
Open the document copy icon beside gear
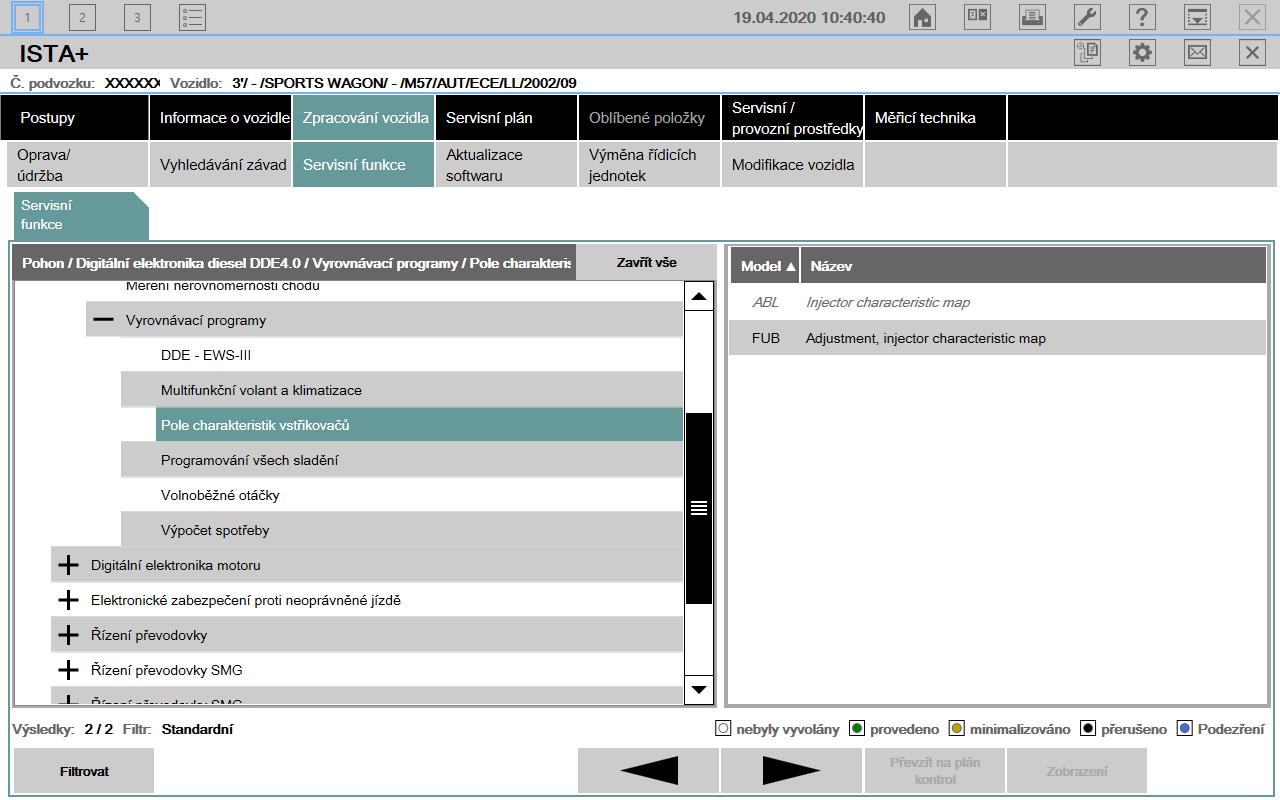point(1087,53)
